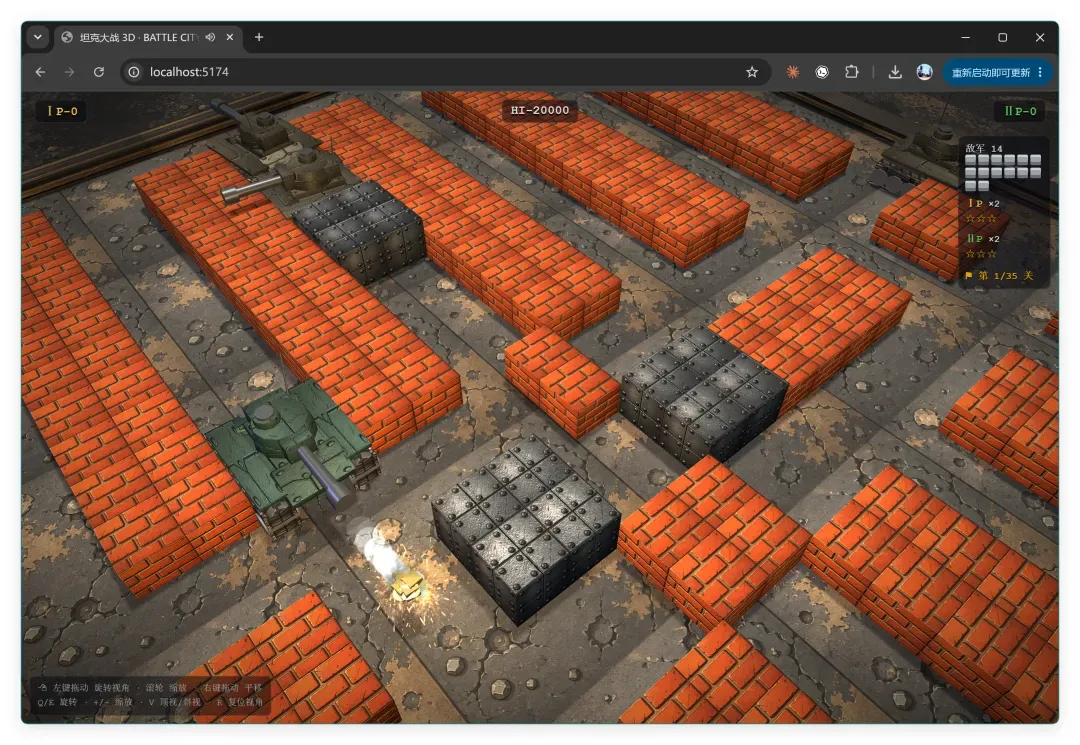This screenshot has width=1080, height=745.
Task: Show downloads from the toolbar
Action: point(895,72)
